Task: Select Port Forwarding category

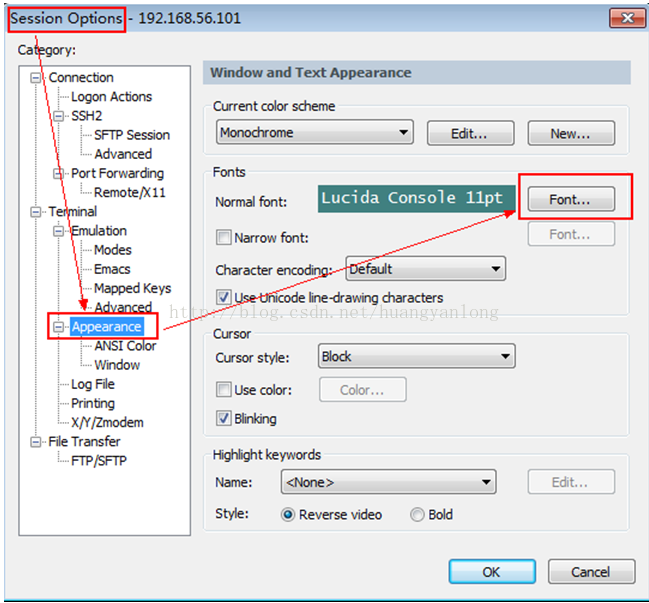Action: (117, 173)
